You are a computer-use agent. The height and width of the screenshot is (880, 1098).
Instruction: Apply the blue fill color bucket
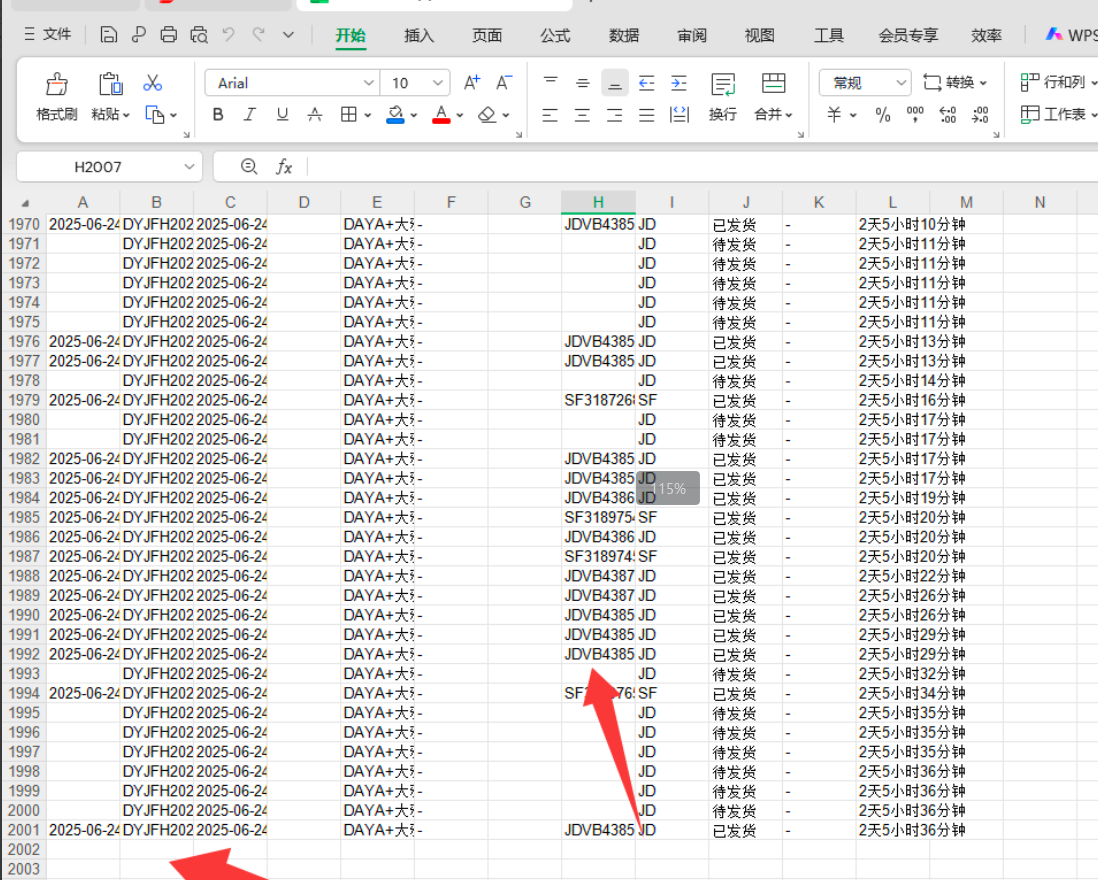point(395,114)
